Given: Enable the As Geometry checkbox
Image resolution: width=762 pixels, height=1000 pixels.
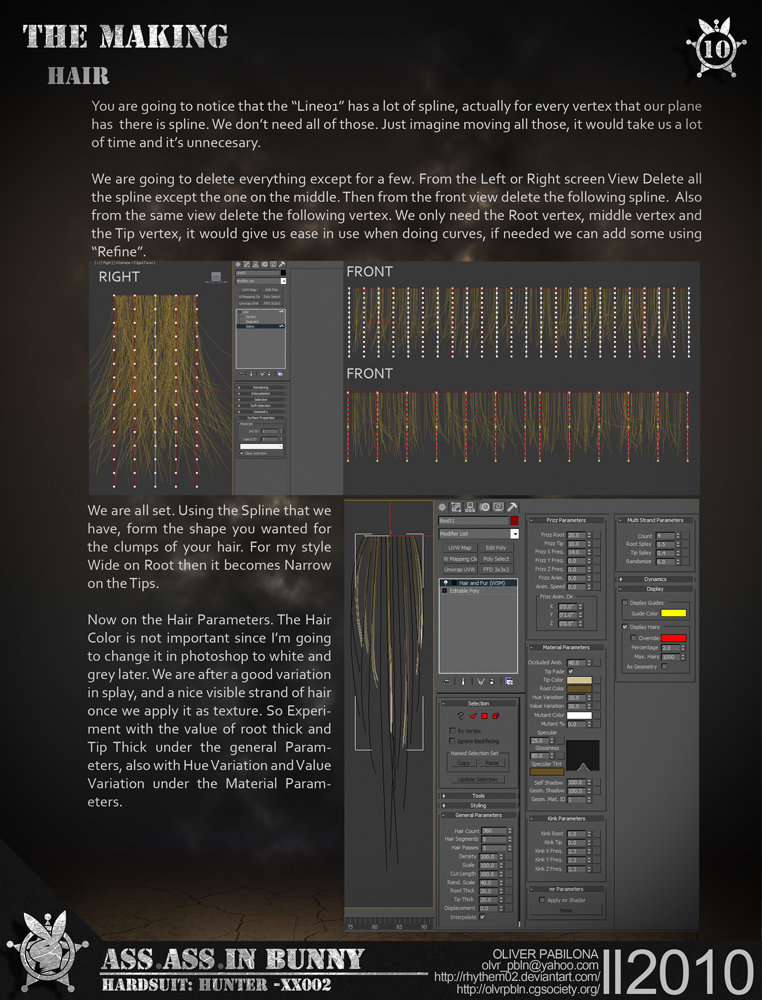Looking at the screenshot, I should coord(664,666).
